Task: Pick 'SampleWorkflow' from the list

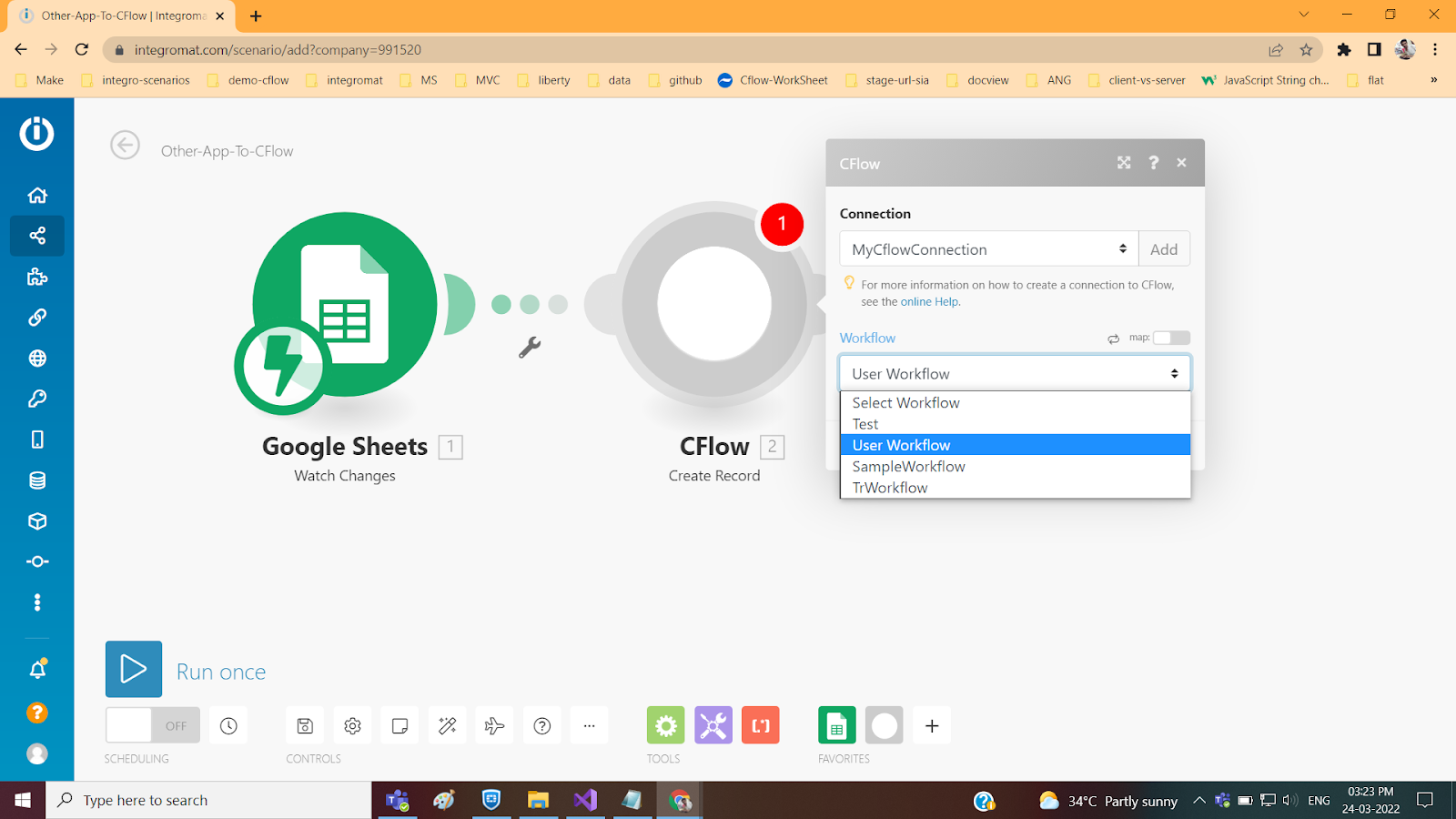Action: 1015,466
